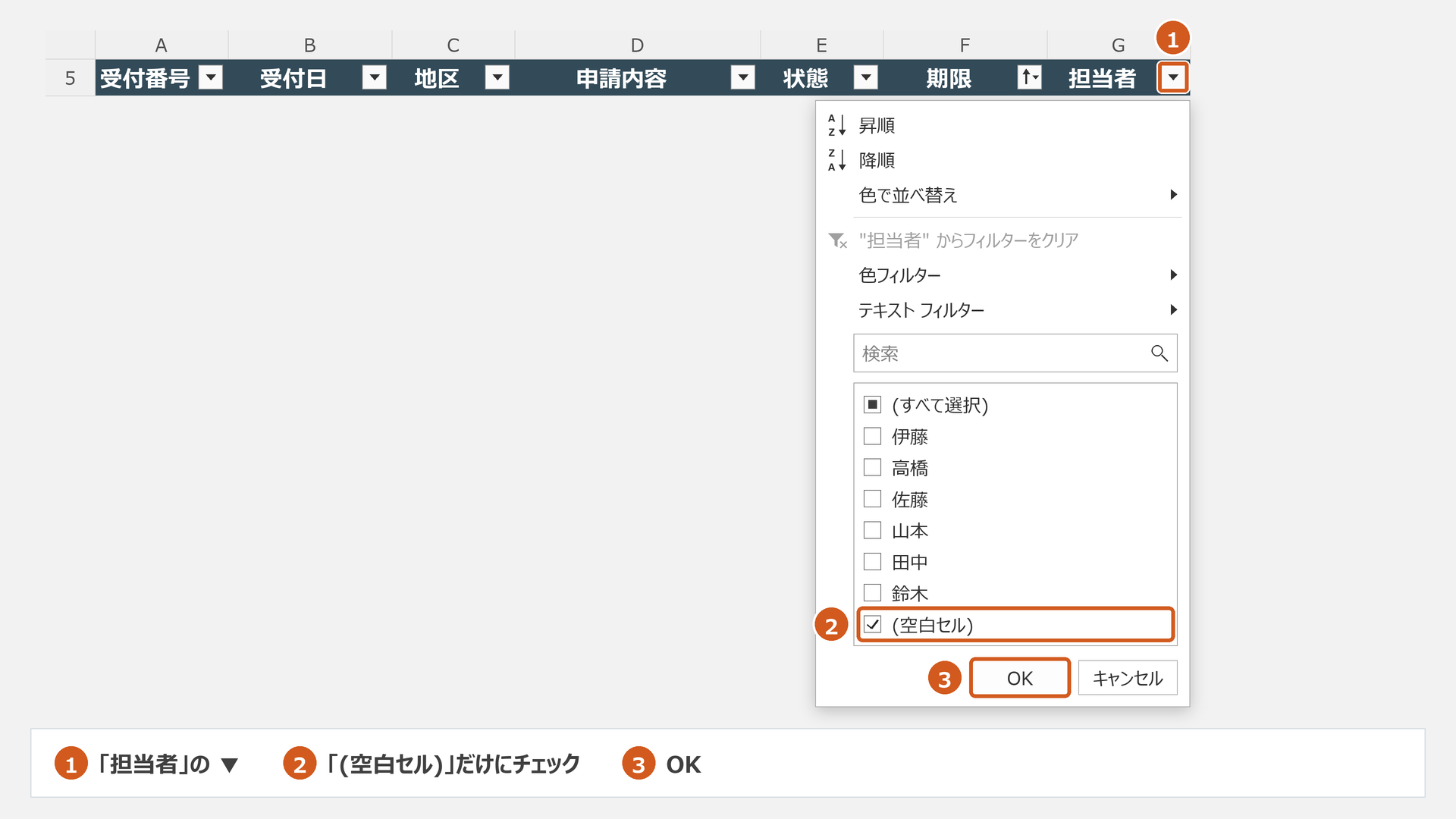
Task: Select column A header
Action: pyautogui.click(x=162, y=45)
